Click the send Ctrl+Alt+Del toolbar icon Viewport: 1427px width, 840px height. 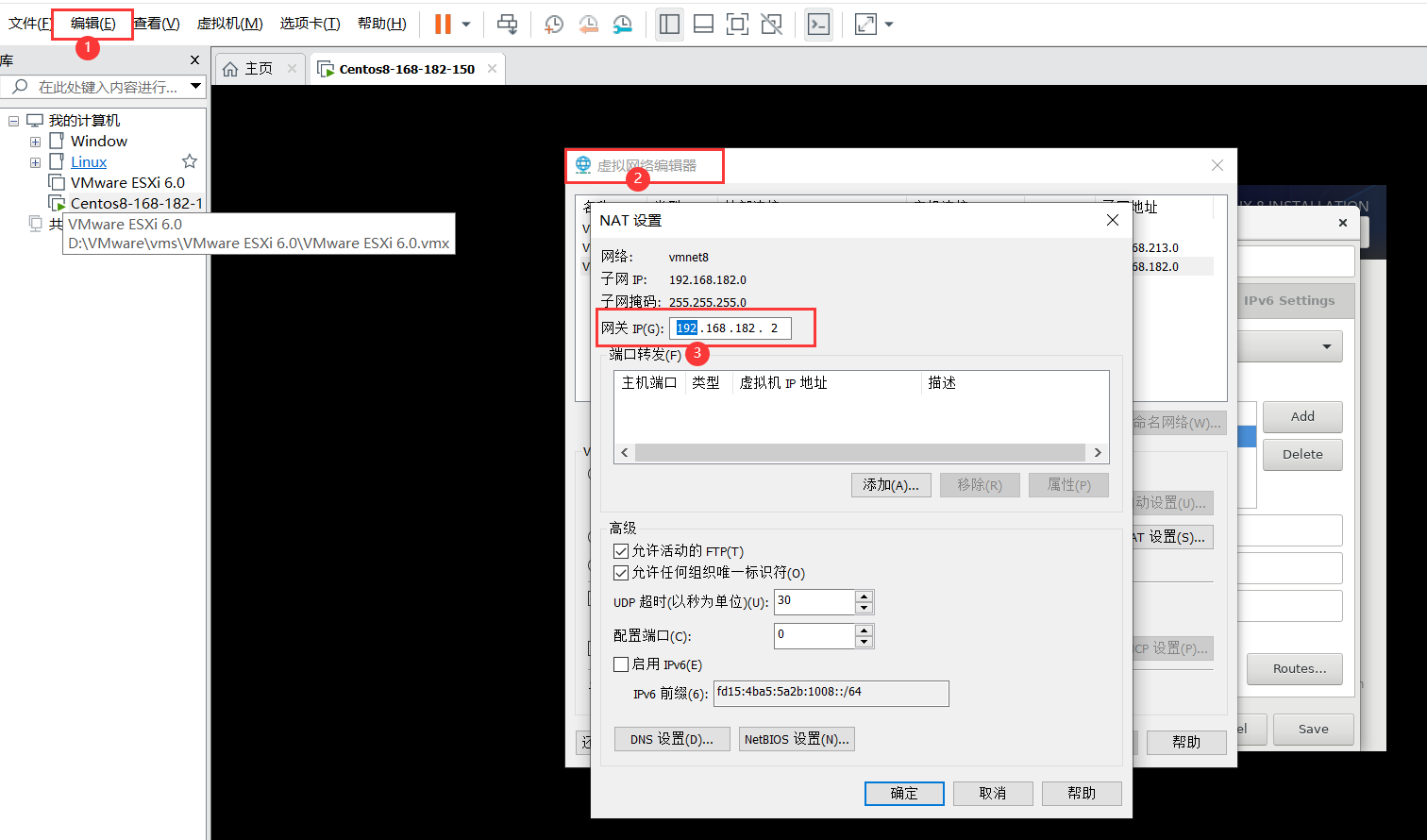(508, 25)
